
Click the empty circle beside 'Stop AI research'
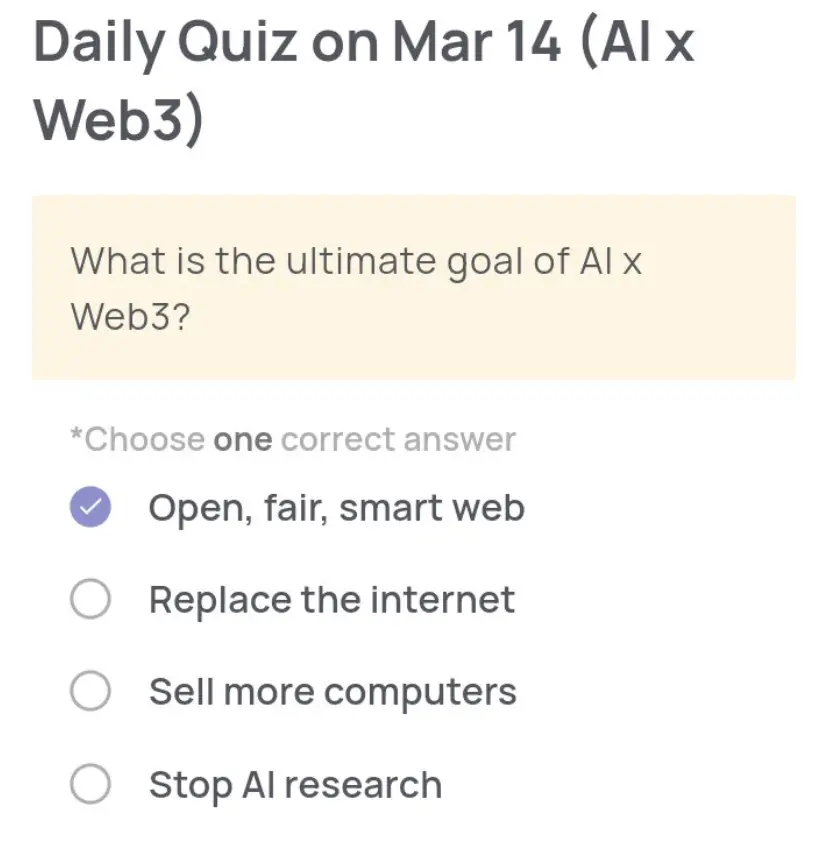pyautogui.click(x=91, y=784)
